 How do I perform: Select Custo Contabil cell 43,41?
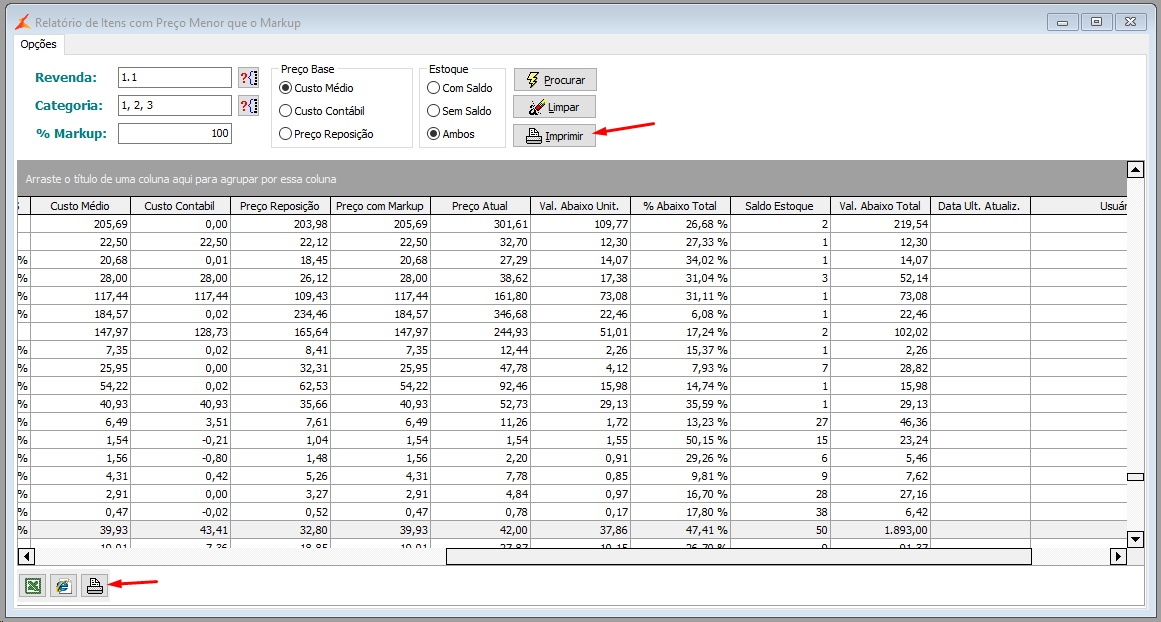tap(181, 530)
